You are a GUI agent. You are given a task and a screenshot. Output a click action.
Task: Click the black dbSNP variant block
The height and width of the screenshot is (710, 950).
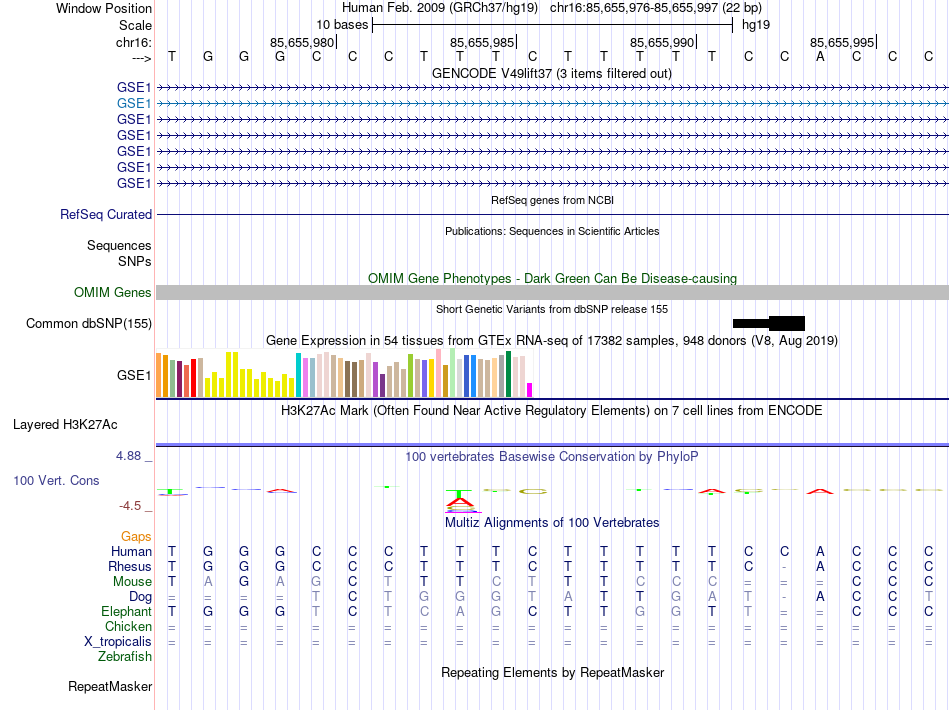tap(786, 323)
